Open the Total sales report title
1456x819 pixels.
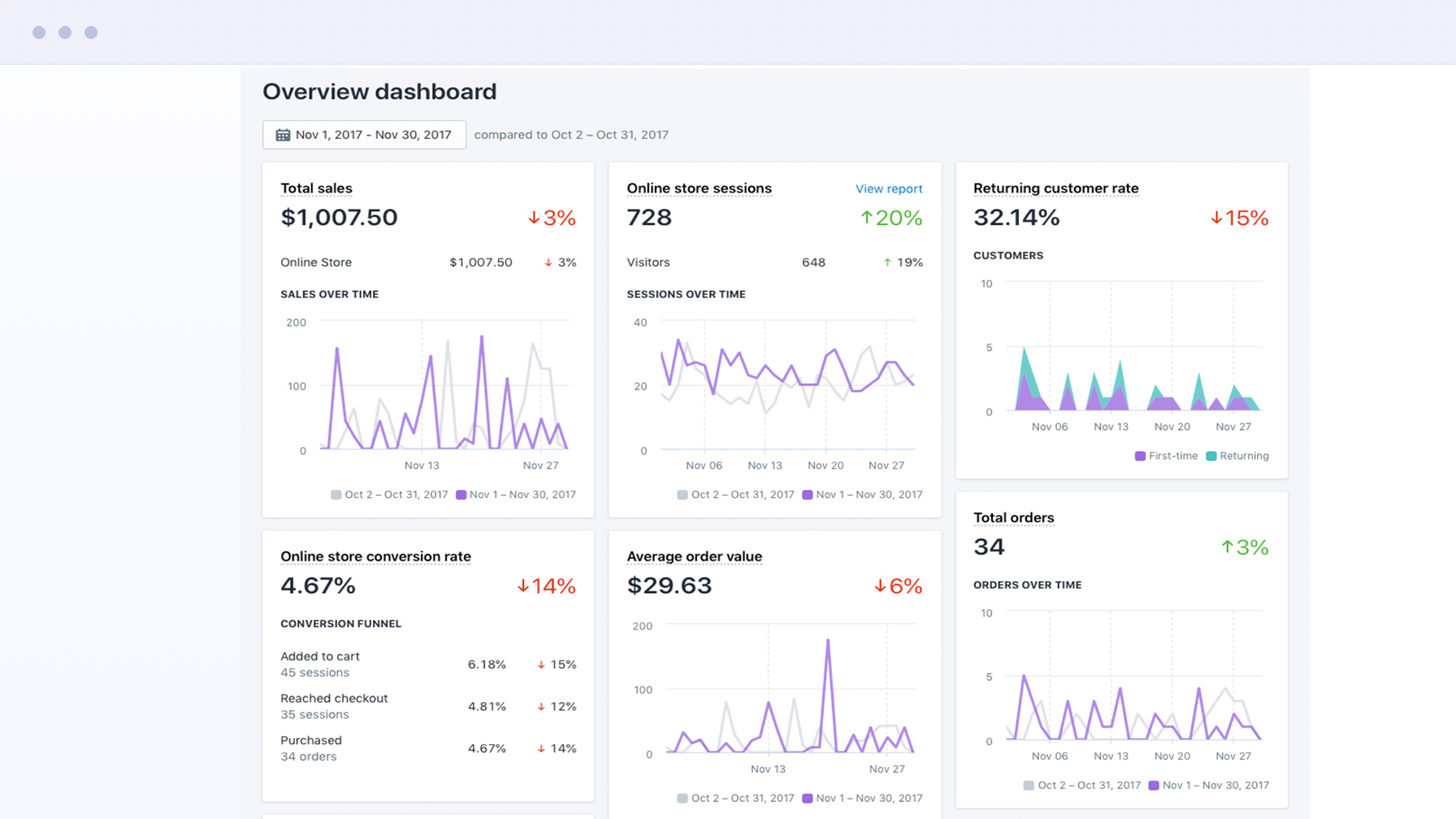click(316, 188)
